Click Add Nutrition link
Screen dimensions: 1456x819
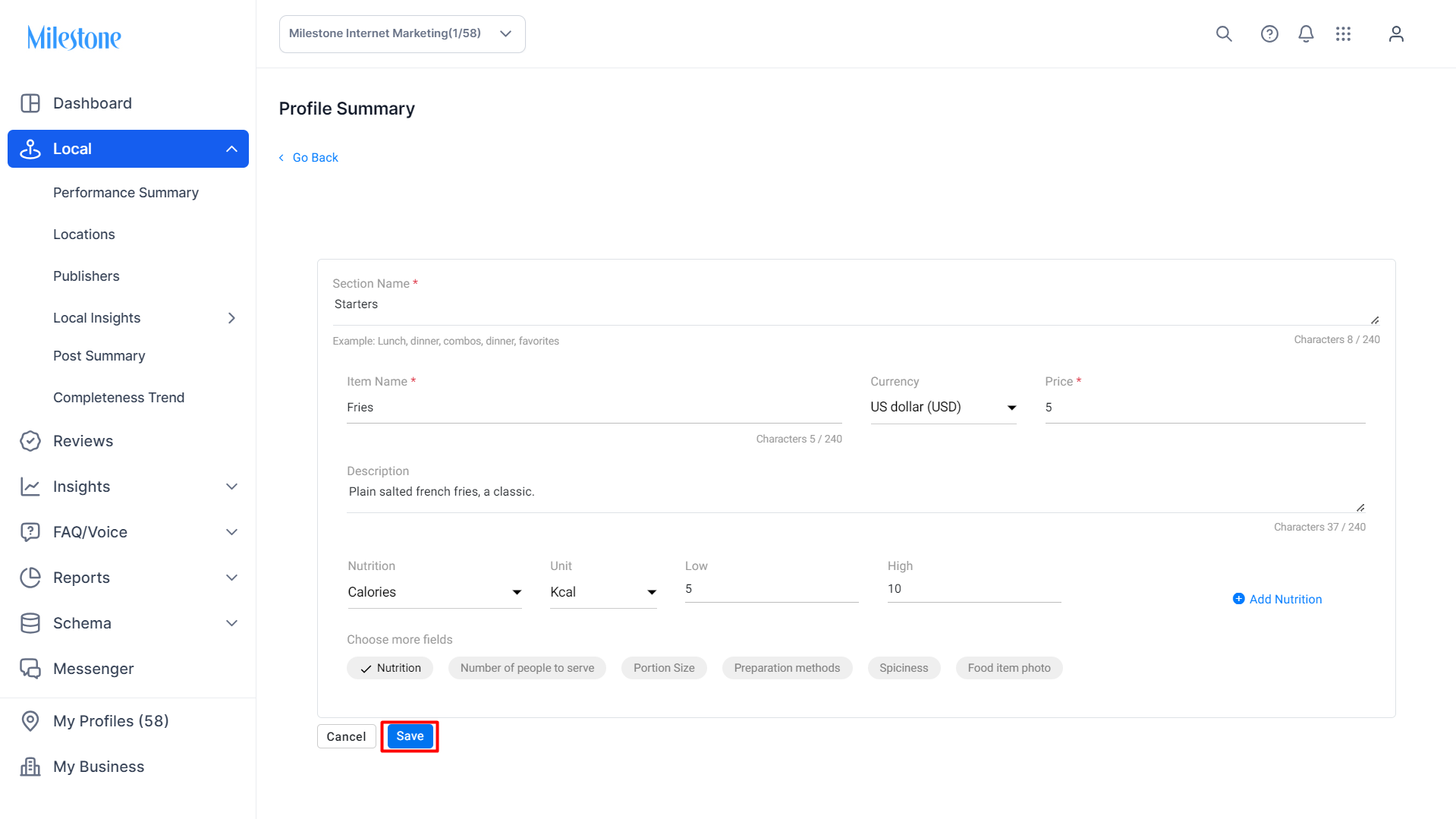pyautogui.click(x=1285, y=599)
